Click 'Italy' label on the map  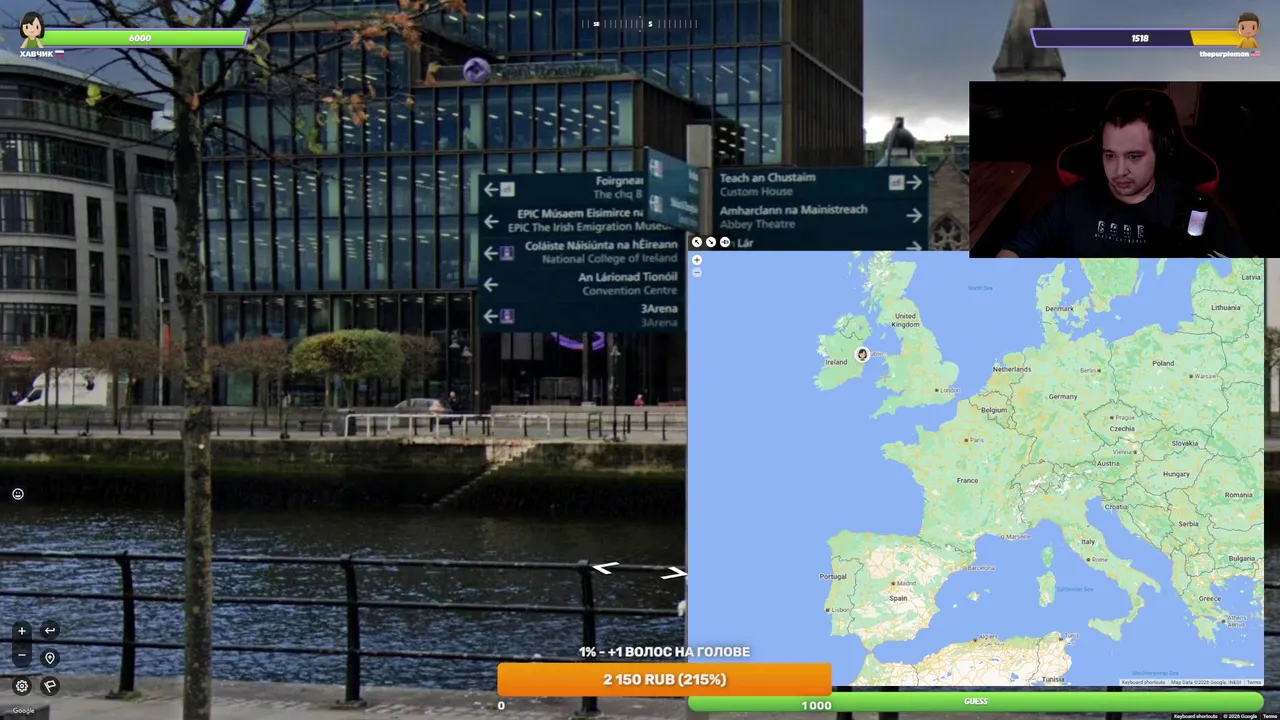coord(1087,542)
